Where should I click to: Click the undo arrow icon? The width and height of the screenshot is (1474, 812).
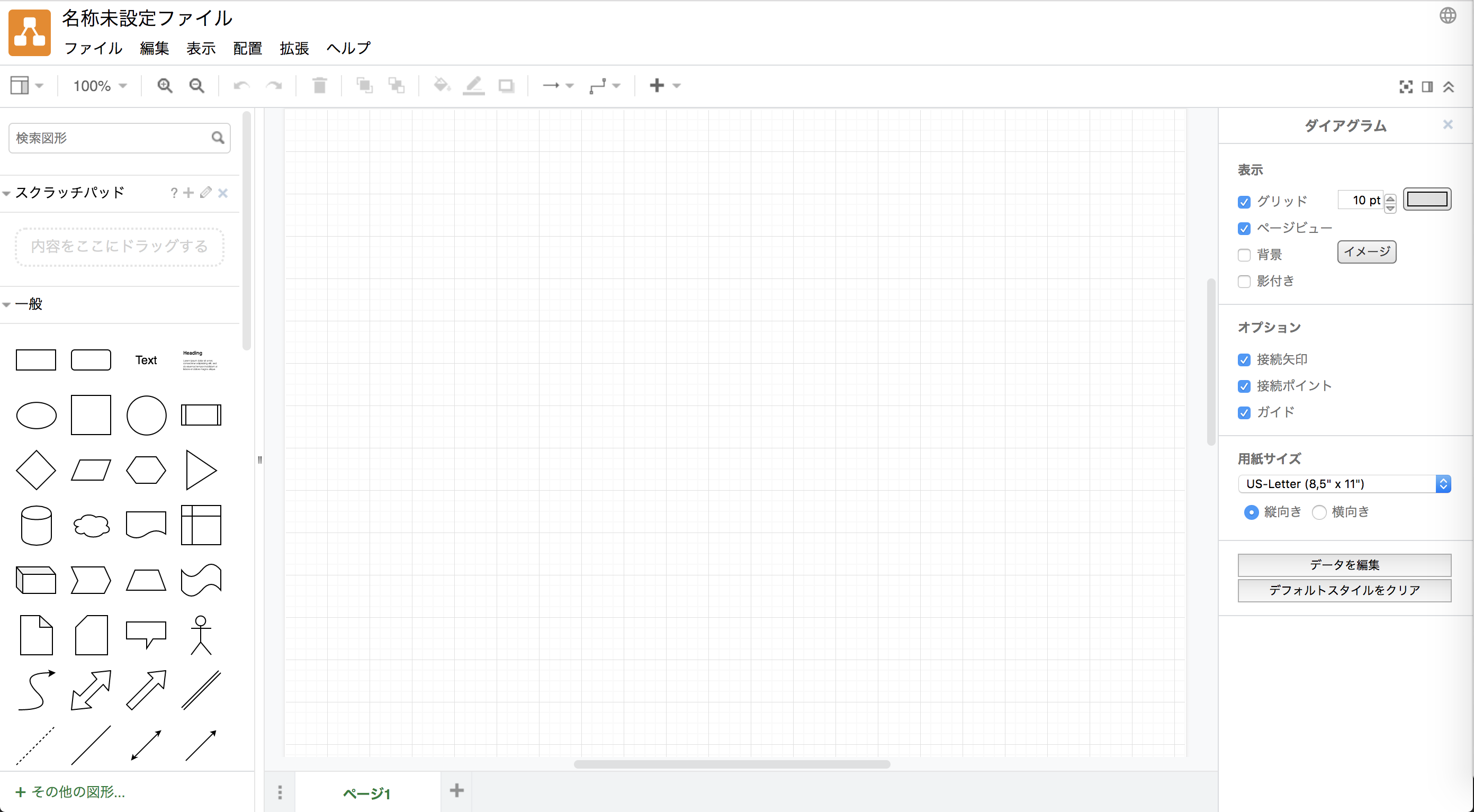click(x=241, y=86)
